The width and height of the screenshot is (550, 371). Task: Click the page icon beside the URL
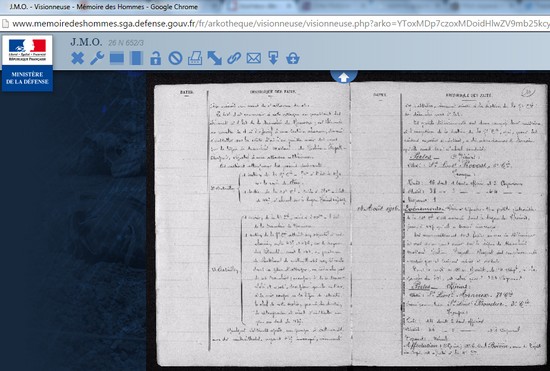tap(5, 24)
